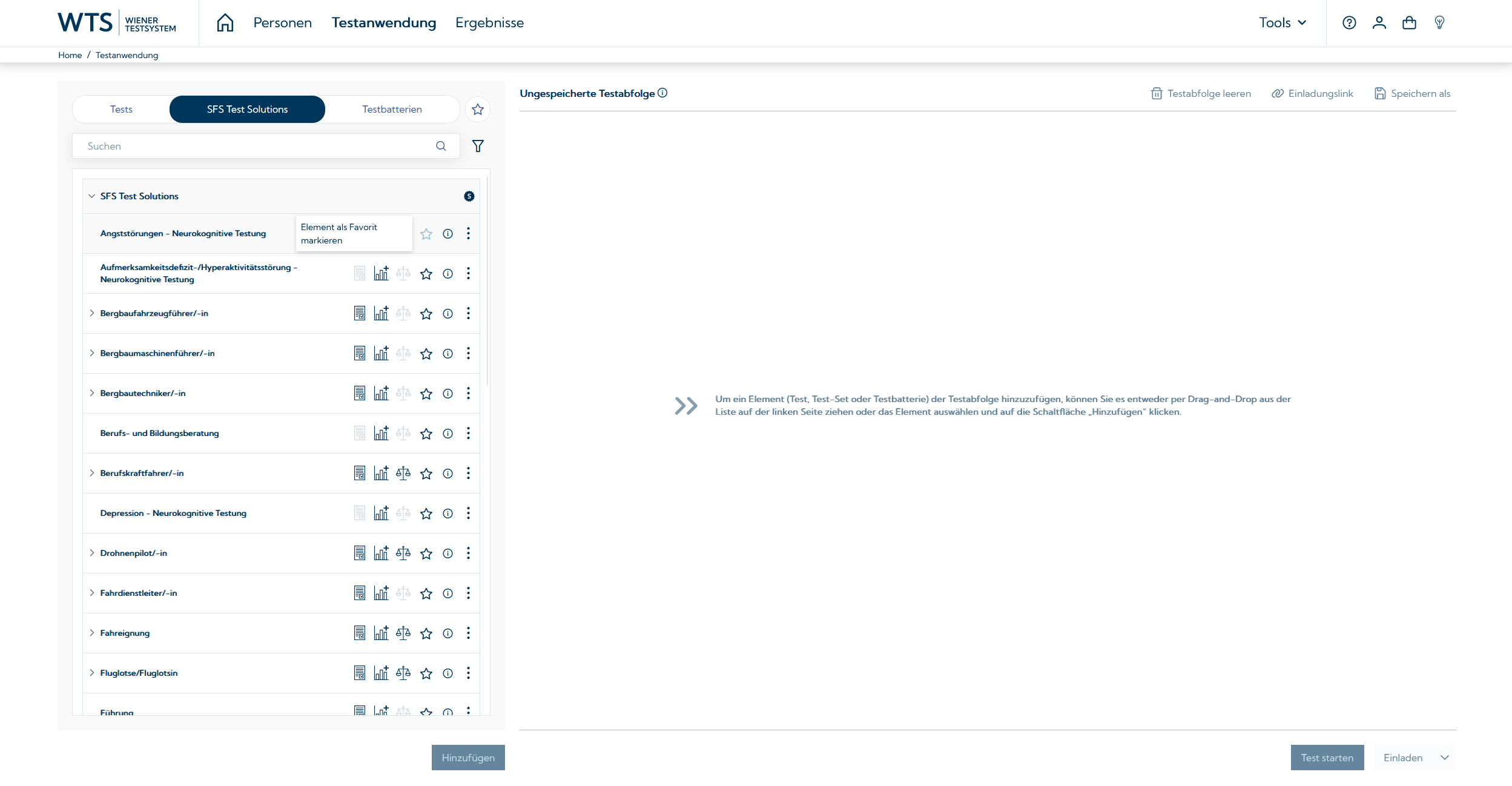The height and width of the screenshot is (786, 1512).
Task: Collapse the SFS Test Solutions group
Action: [92, 196]
